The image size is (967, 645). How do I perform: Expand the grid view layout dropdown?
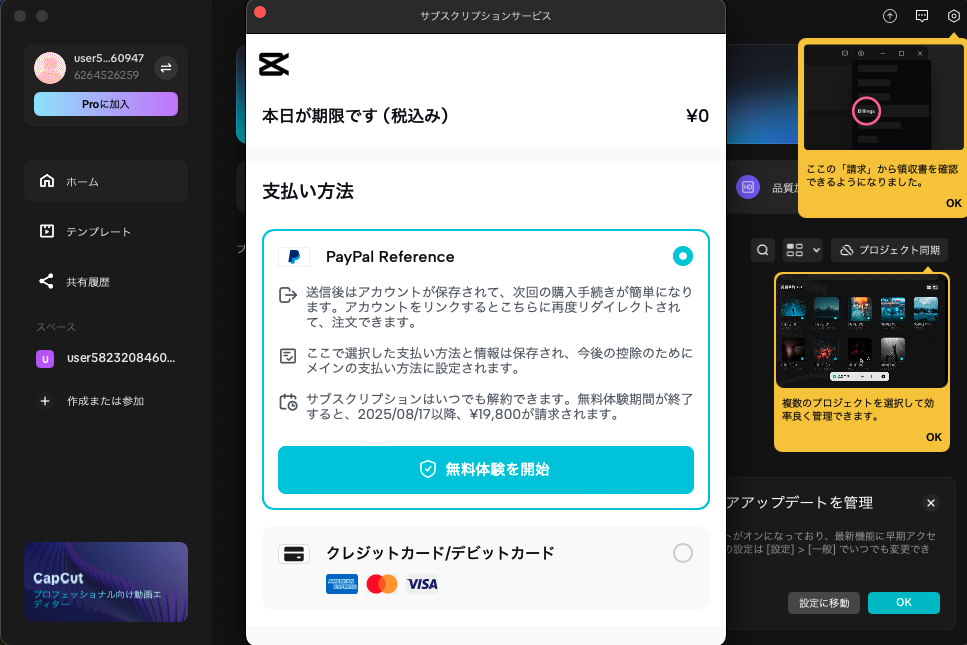803,250
